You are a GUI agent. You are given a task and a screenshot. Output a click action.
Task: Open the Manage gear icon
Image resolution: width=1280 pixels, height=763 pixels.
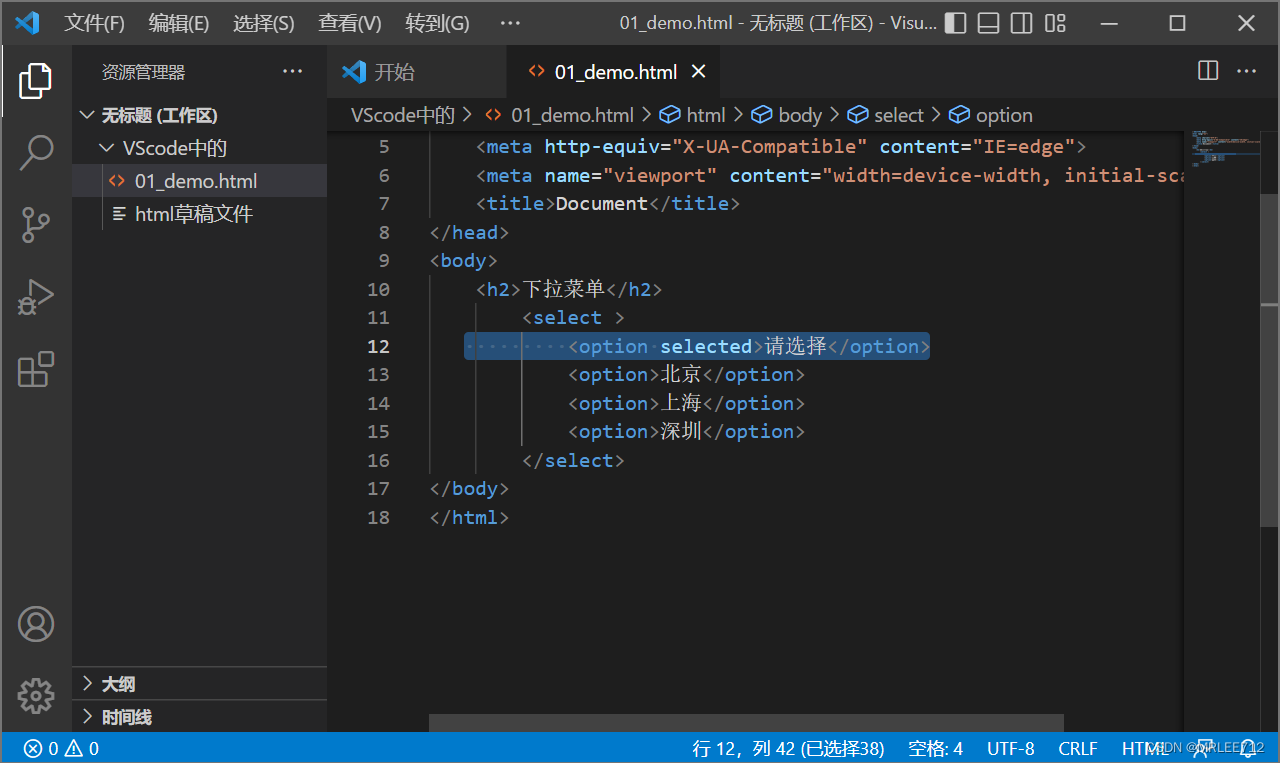tap(36, 695)
